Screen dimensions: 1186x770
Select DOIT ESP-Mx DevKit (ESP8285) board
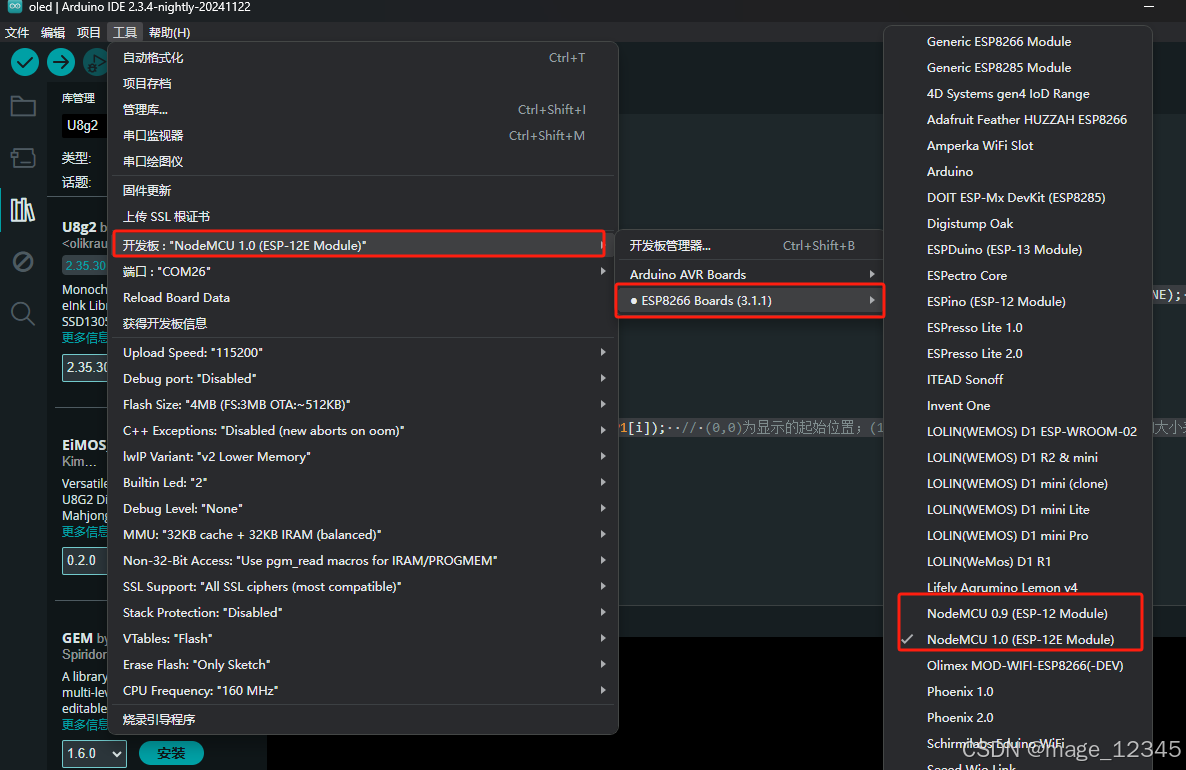1017,197
